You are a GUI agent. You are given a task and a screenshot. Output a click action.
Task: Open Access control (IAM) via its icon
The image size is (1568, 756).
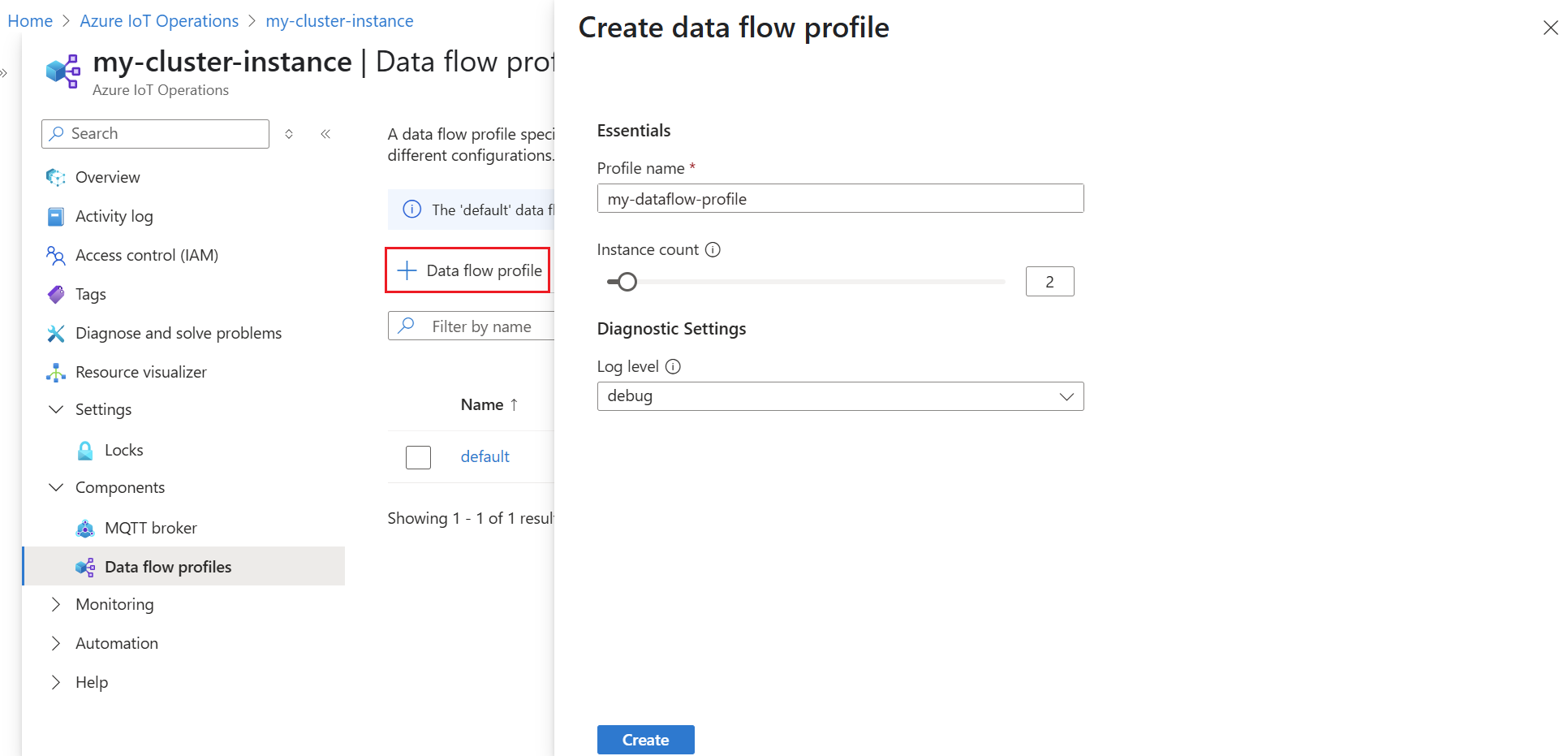pyautogui.click(x=54, y=255)
